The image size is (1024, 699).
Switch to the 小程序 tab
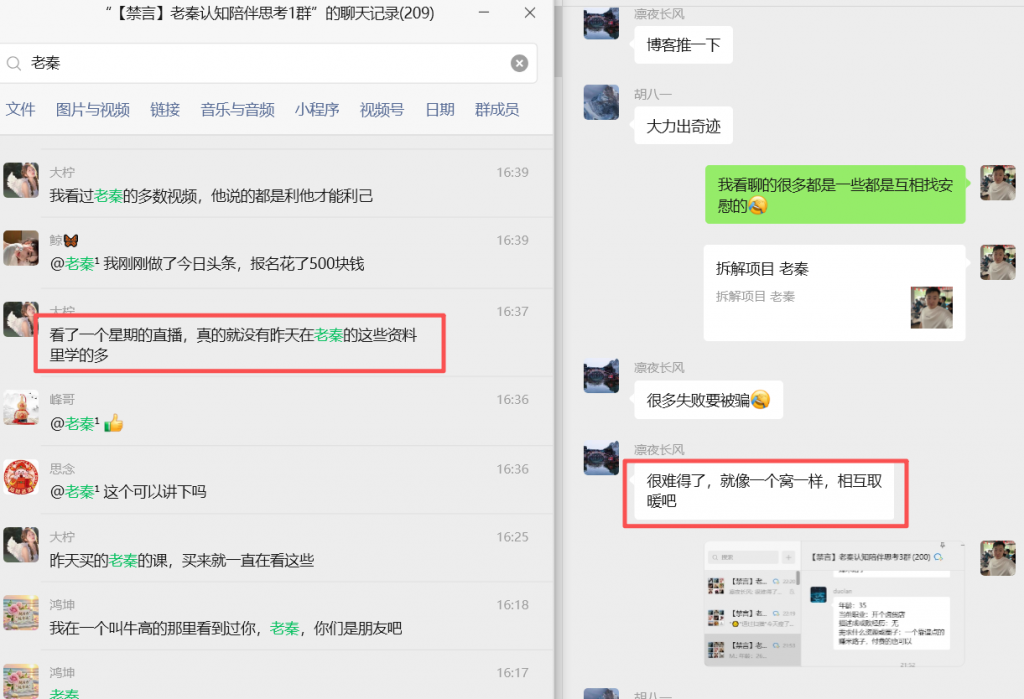[x=316, y=110]
